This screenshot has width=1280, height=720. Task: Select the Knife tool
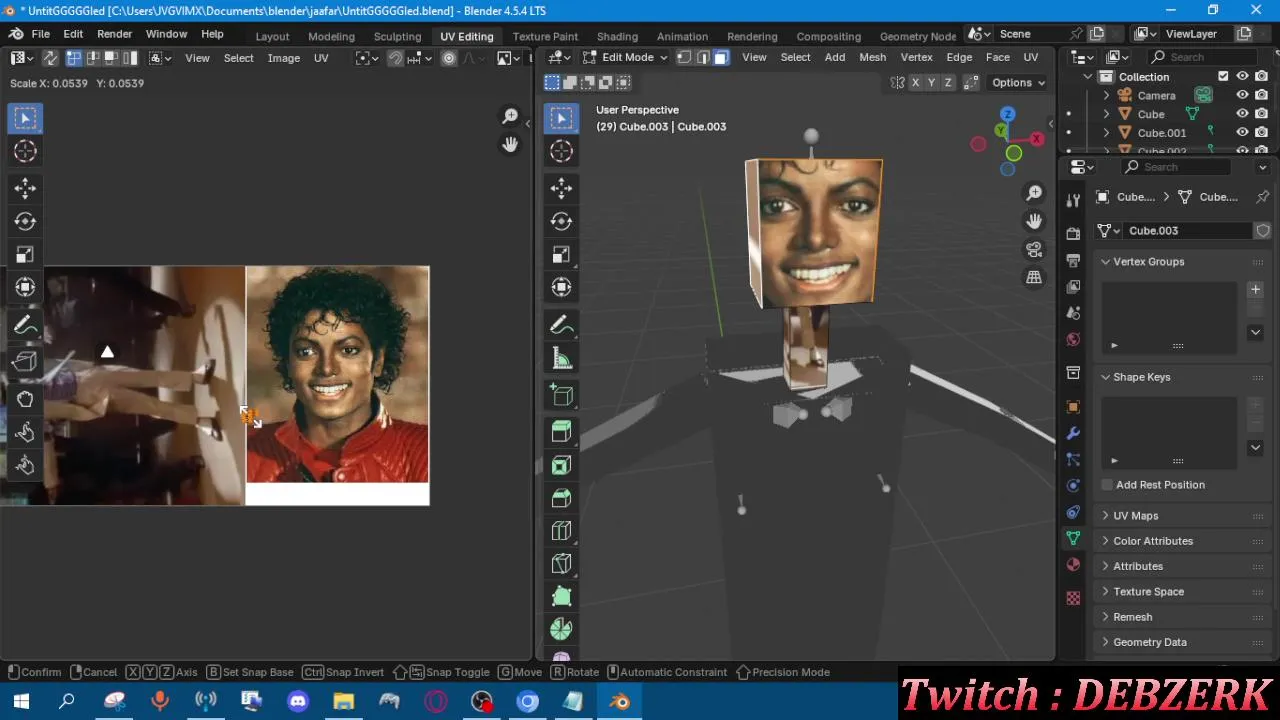pos(561,564)
